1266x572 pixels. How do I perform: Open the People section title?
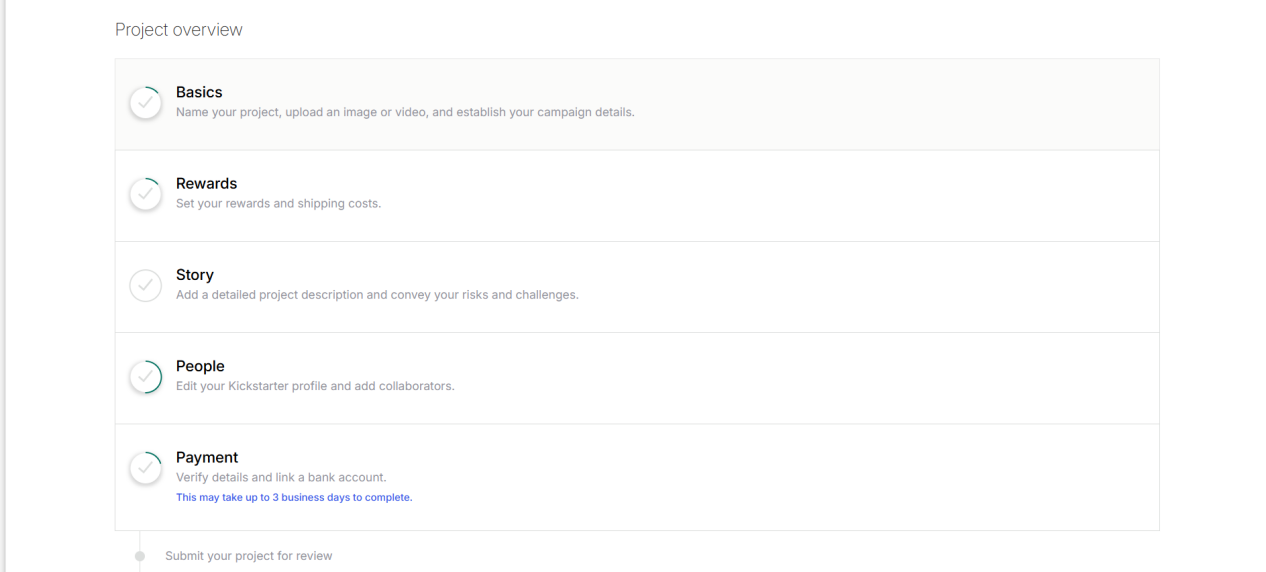[200, 366]
